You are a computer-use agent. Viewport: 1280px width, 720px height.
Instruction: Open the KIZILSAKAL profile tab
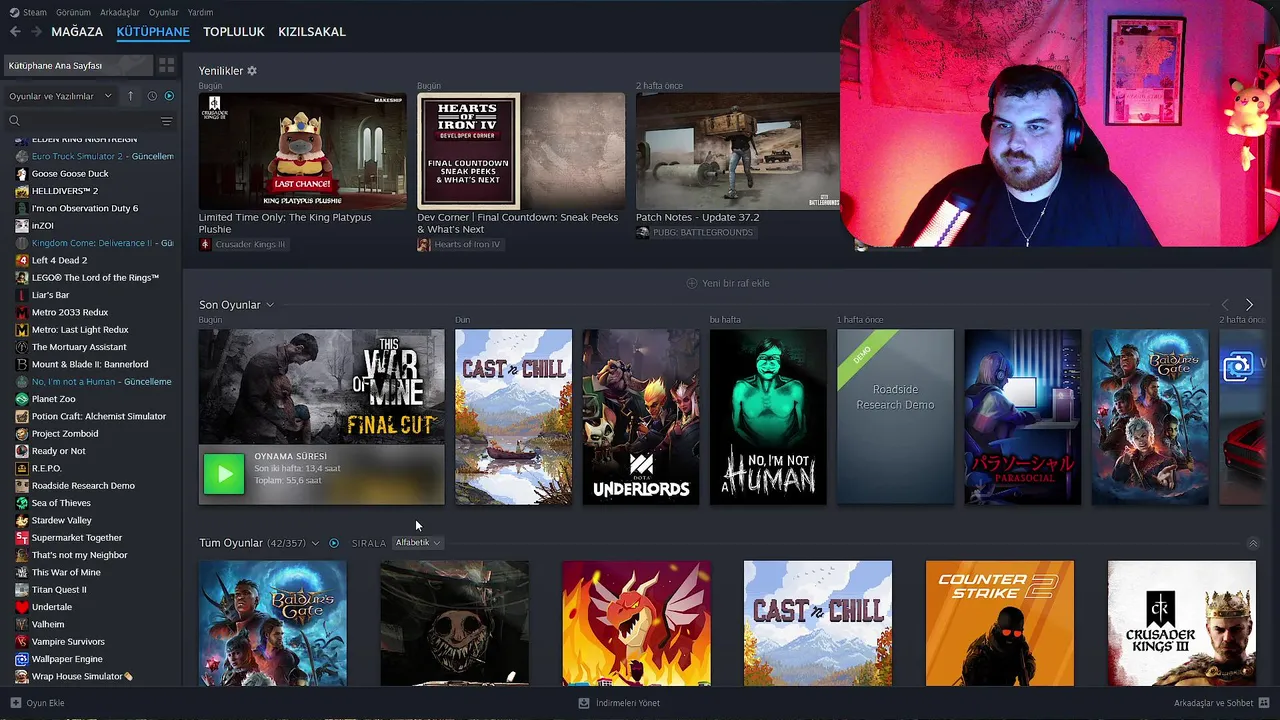point(312,32)
